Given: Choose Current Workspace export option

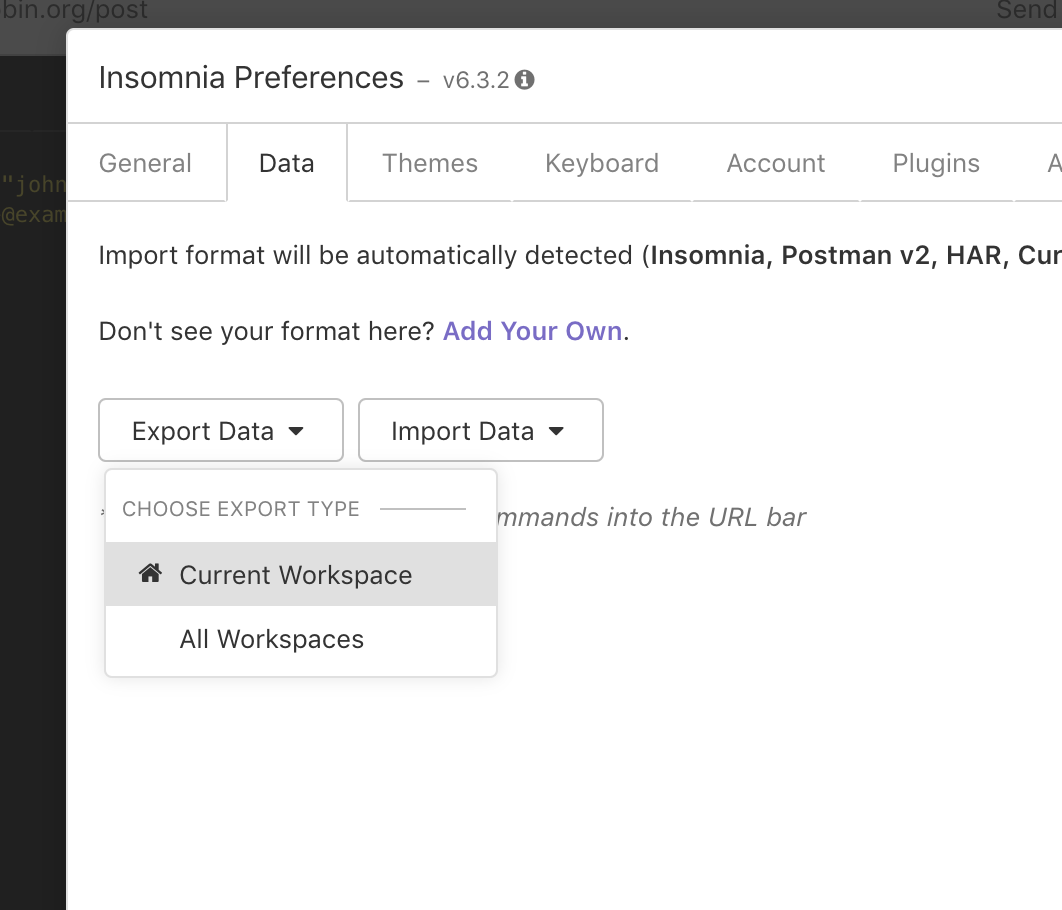Looking at the screenshot, I should (x=301, y=574).
